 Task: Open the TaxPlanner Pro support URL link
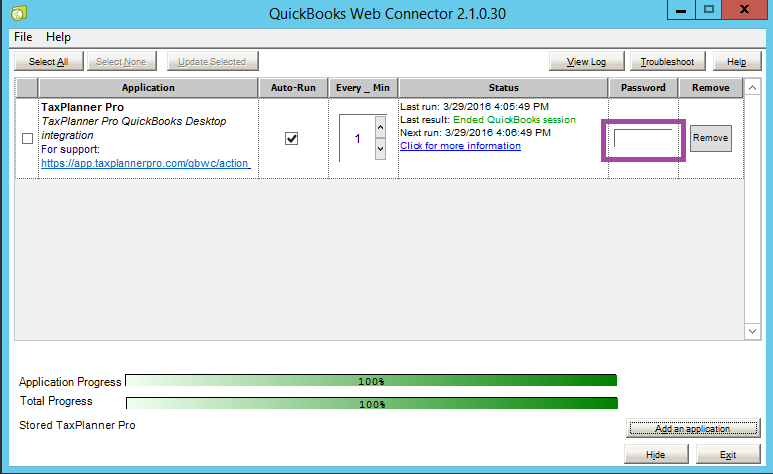point(145,163)
